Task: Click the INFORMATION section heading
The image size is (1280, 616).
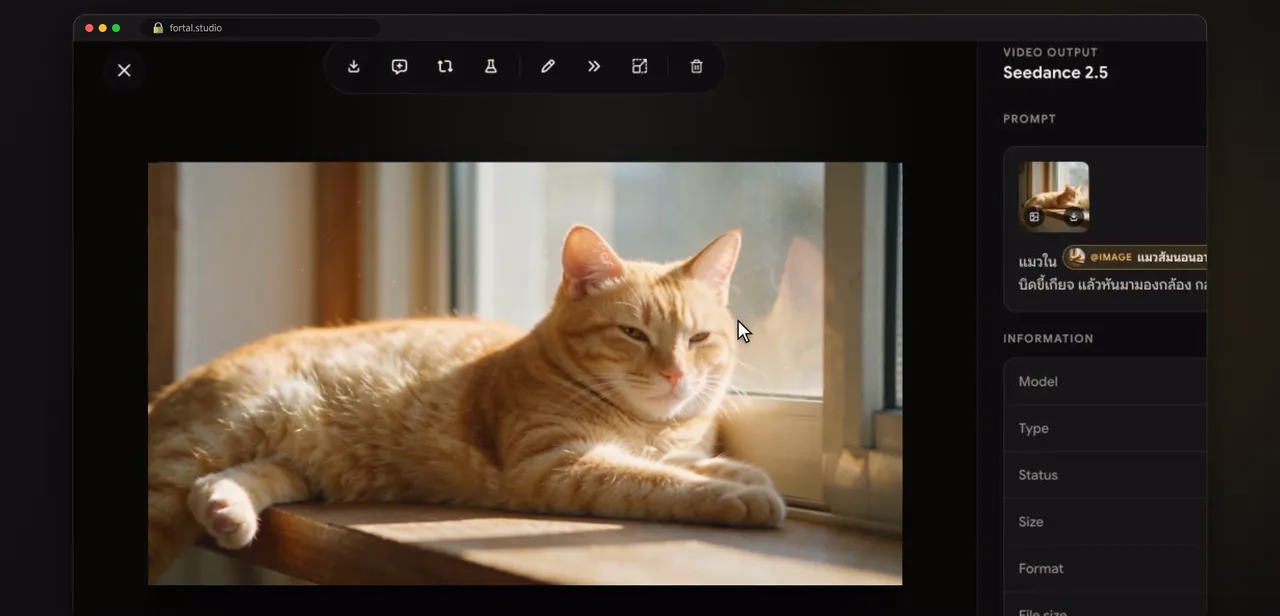Action: 1048,339
